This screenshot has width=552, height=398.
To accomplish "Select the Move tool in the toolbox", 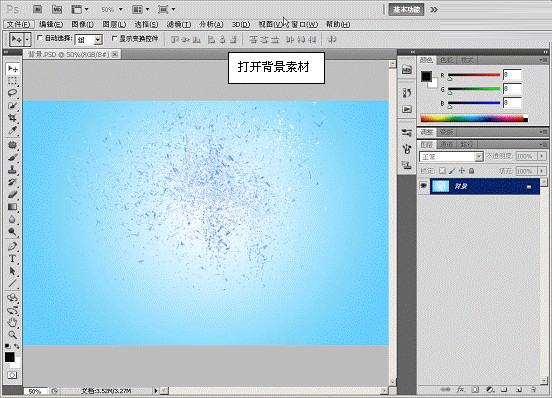I will [x=12, y=68].
